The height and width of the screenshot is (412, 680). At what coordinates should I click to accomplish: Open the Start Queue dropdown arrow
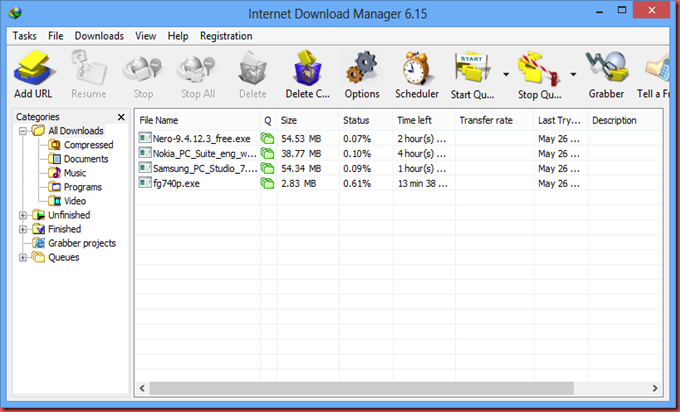(506, 75)
